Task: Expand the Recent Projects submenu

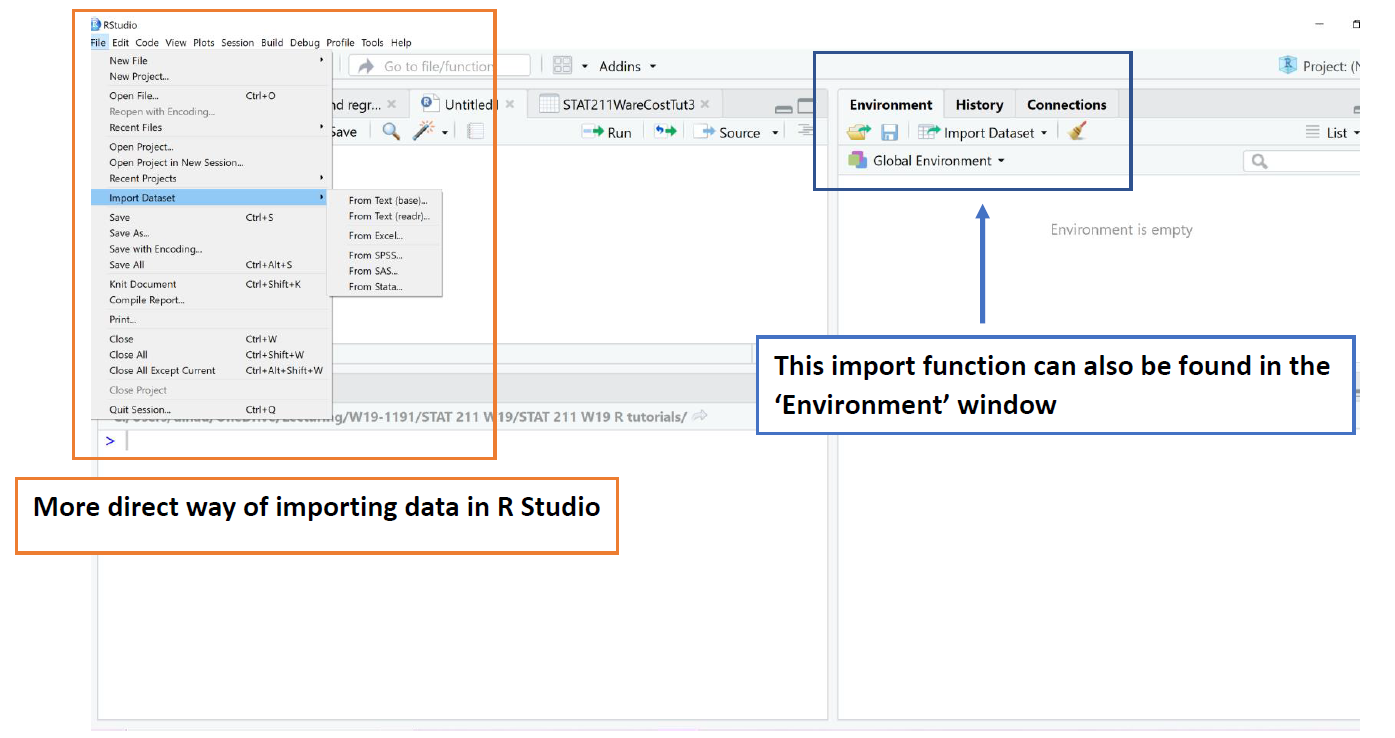Action: click(210, 178)
